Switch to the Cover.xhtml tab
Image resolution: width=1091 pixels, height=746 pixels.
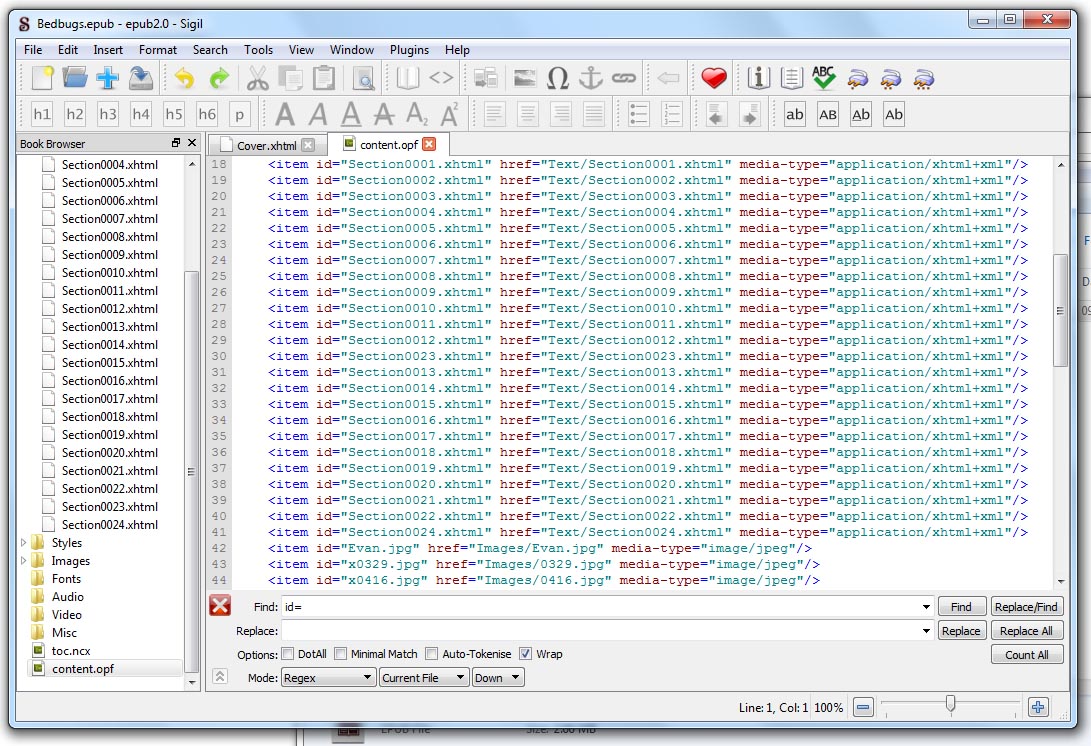click(x=267, y=146)
